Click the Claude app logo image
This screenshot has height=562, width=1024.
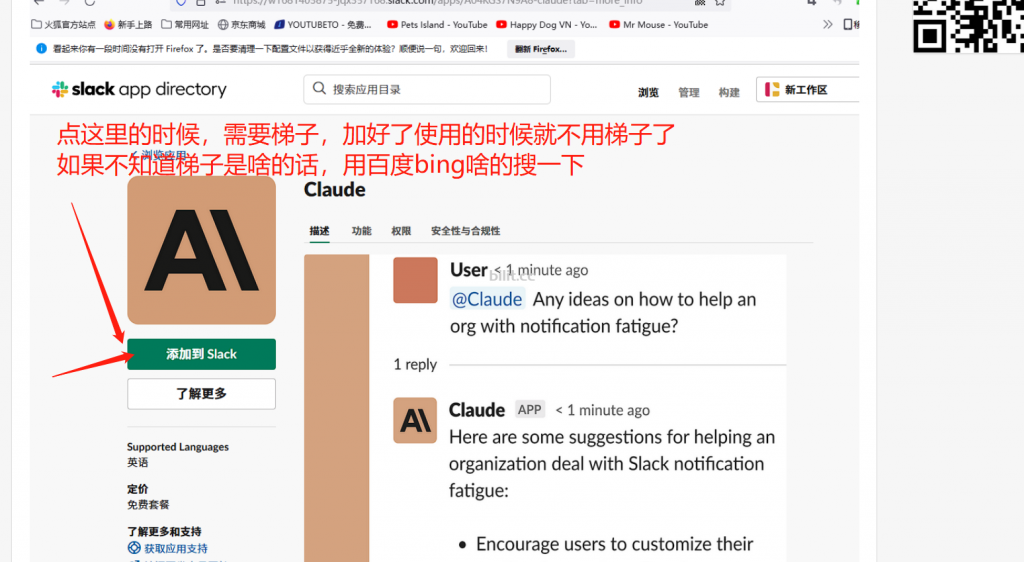[201, 250]
